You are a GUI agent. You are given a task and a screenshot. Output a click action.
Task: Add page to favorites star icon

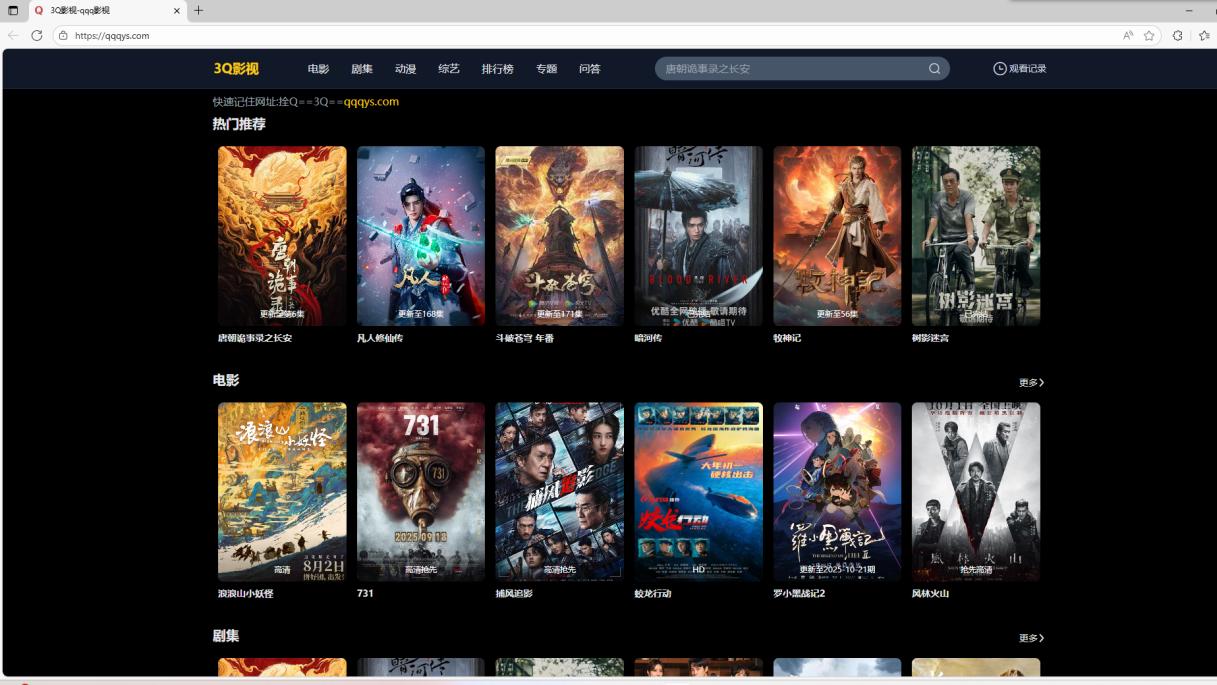pos(1149,35)
